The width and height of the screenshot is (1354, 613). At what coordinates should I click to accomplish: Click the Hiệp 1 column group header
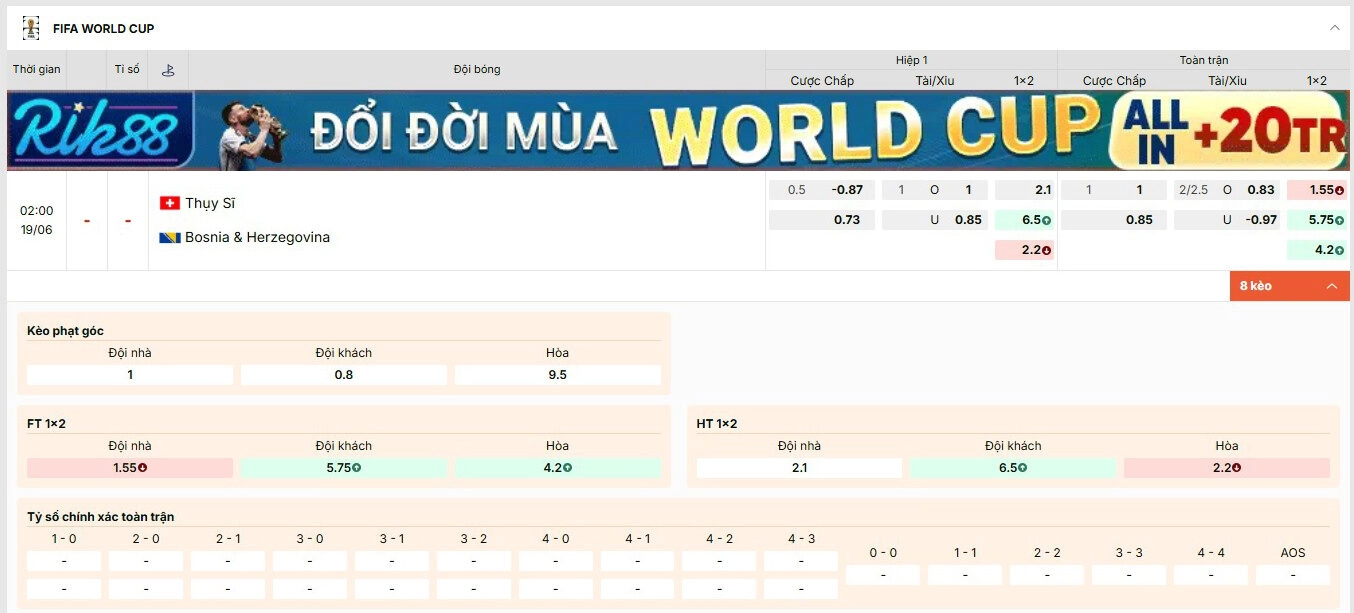911,60
